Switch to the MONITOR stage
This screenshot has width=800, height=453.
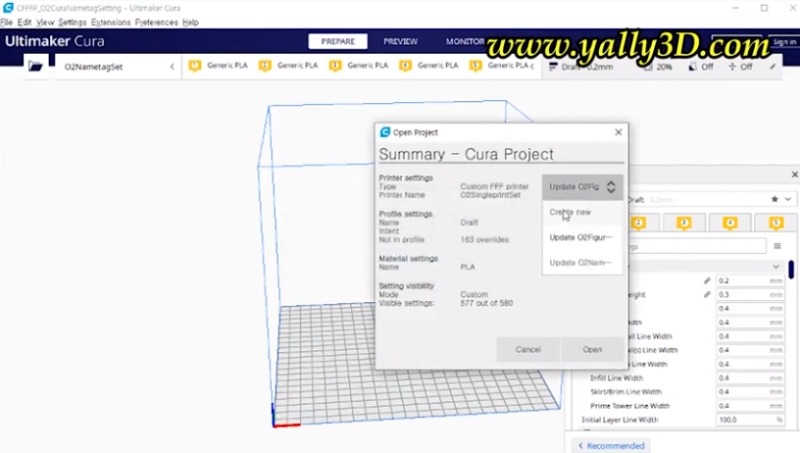click(x=465, y=41)
